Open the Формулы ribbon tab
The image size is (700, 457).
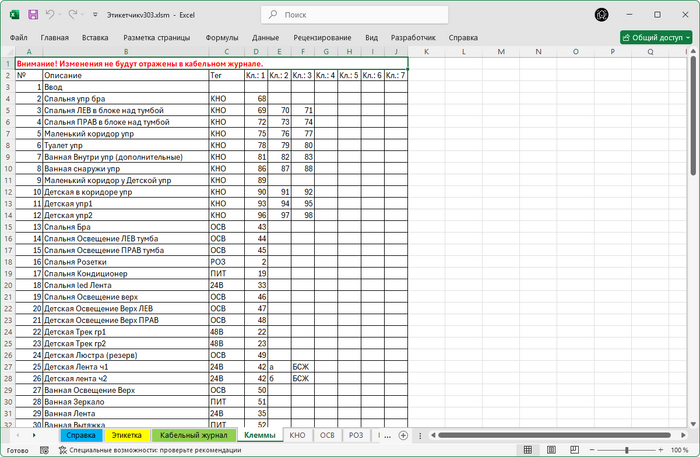tap(222, 37)
